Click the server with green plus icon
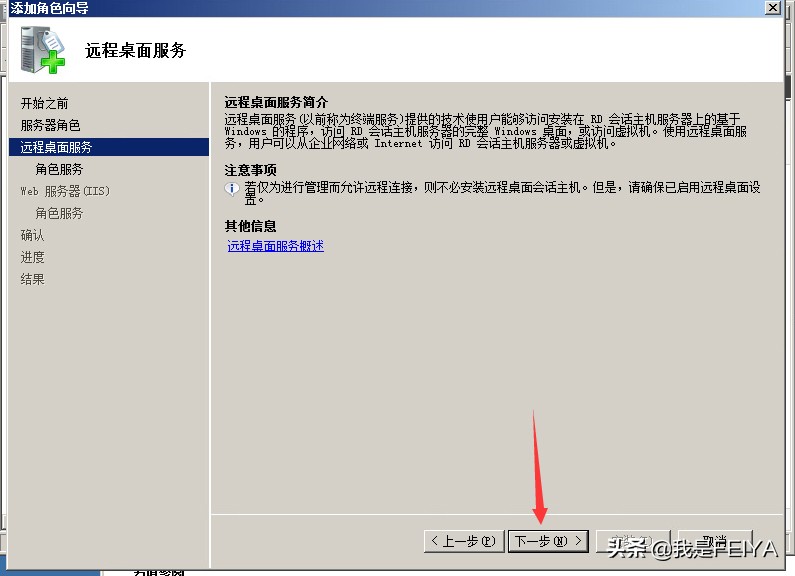This screenshot has width=795, height=576. click(43, 50)
